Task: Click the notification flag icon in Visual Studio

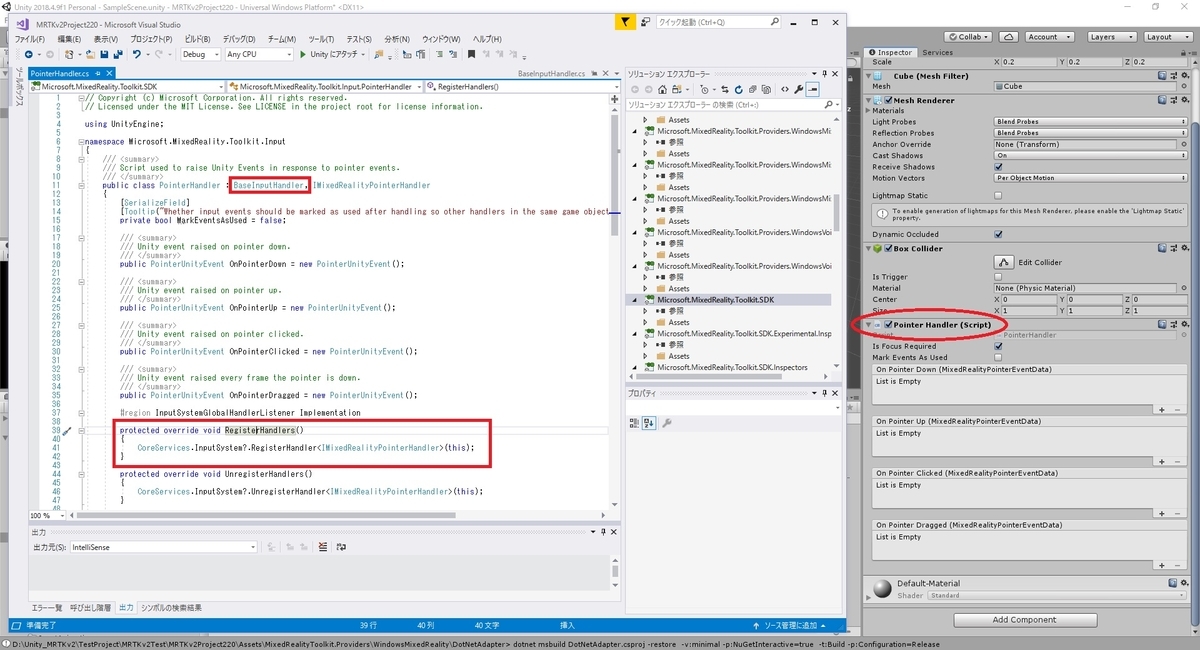Action: [x=625, y=22]
